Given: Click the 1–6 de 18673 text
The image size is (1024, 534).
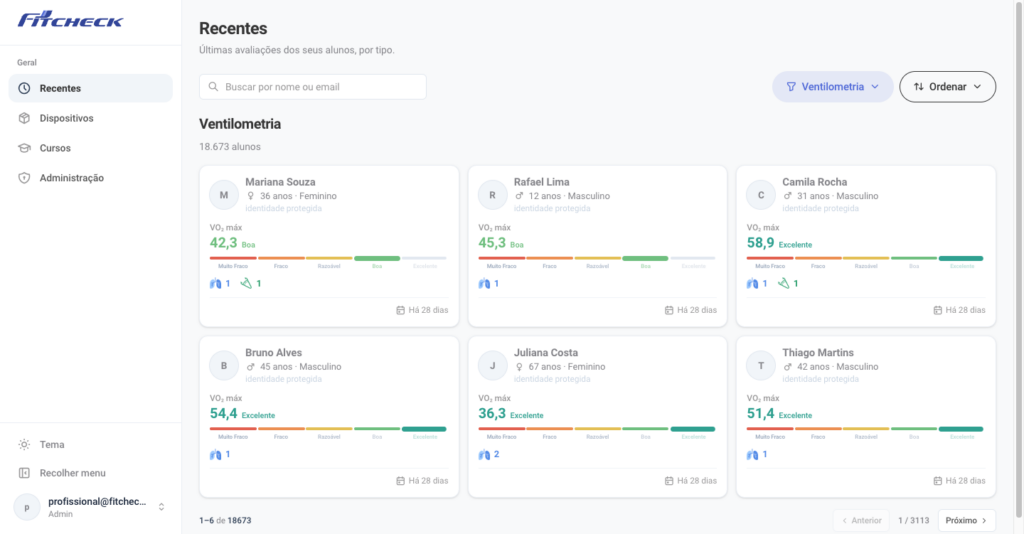Looking at the screenshot, I should (x=225, y=520).
